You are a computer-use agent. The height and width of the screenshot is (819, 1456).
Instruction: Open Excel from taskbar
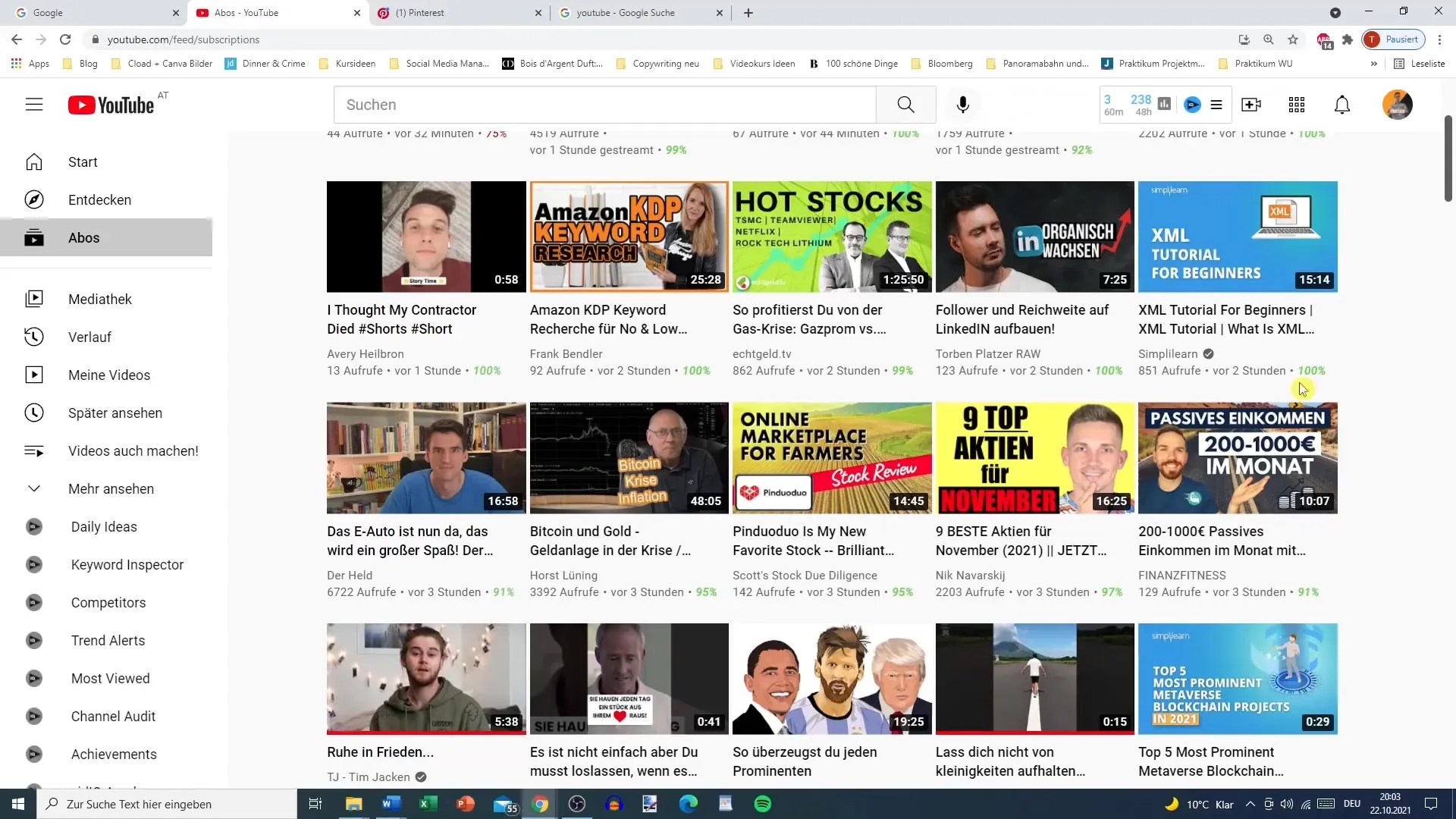click(x=428, y=804)
